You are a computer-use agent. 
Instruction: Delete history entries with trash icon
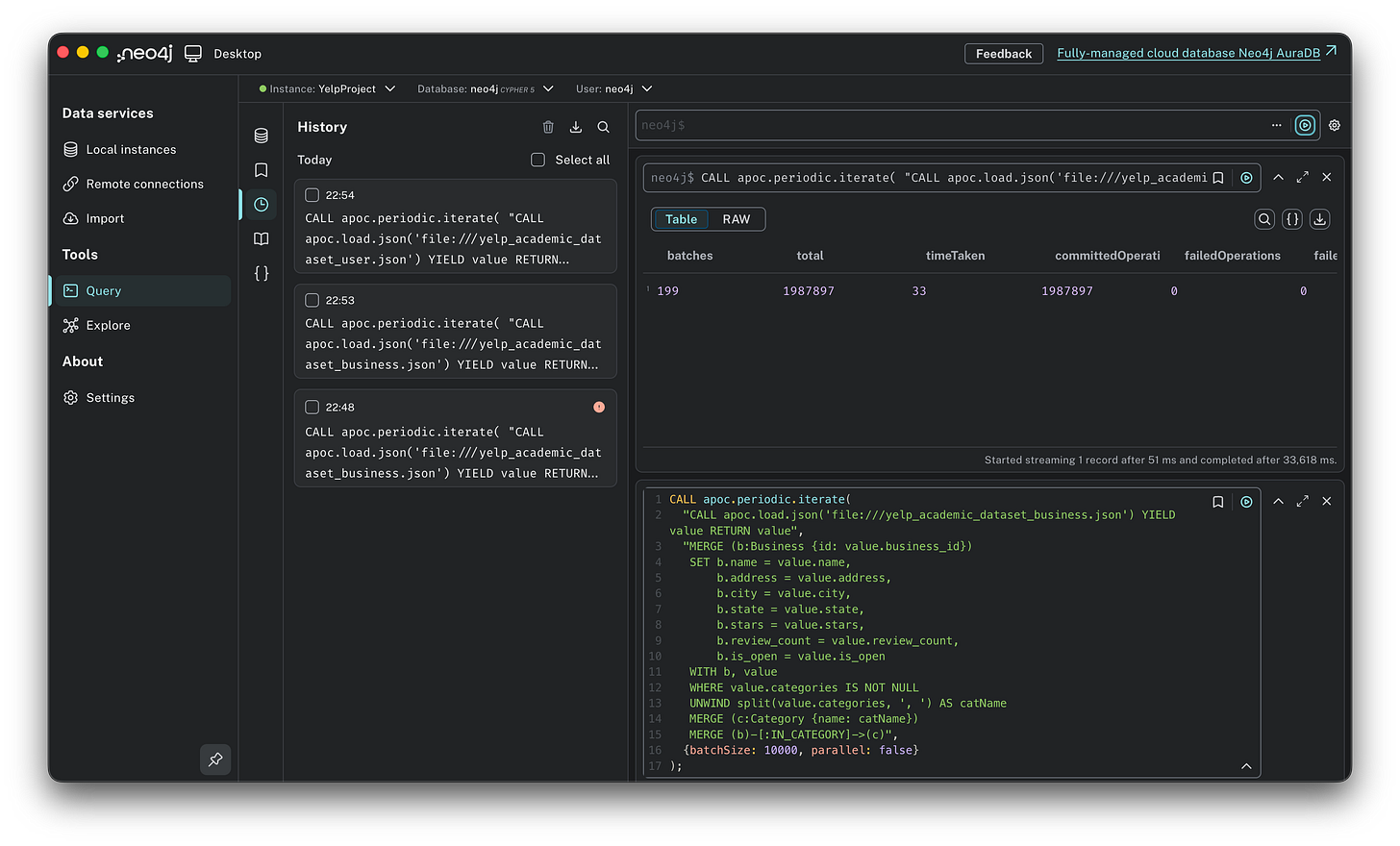pos(548,126)
